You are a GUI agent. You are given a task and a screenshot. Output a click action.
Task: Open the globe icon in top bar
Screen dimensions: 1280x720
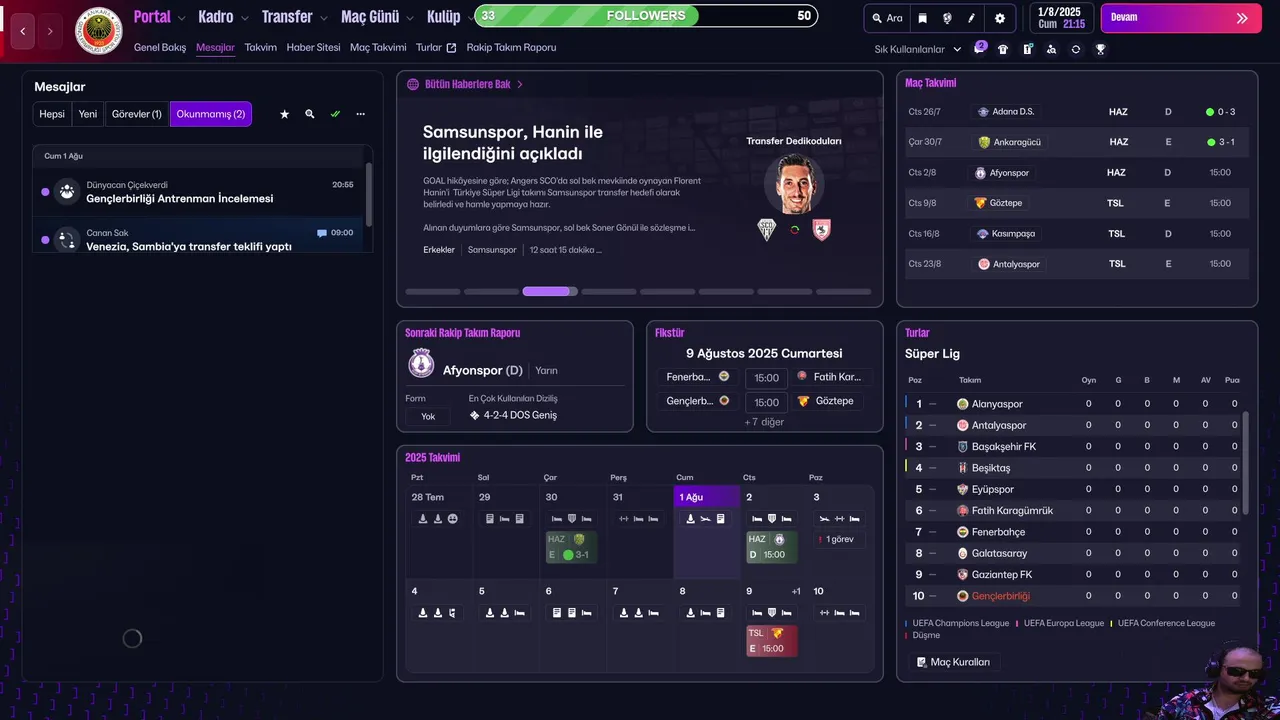[x=947, y=18]
